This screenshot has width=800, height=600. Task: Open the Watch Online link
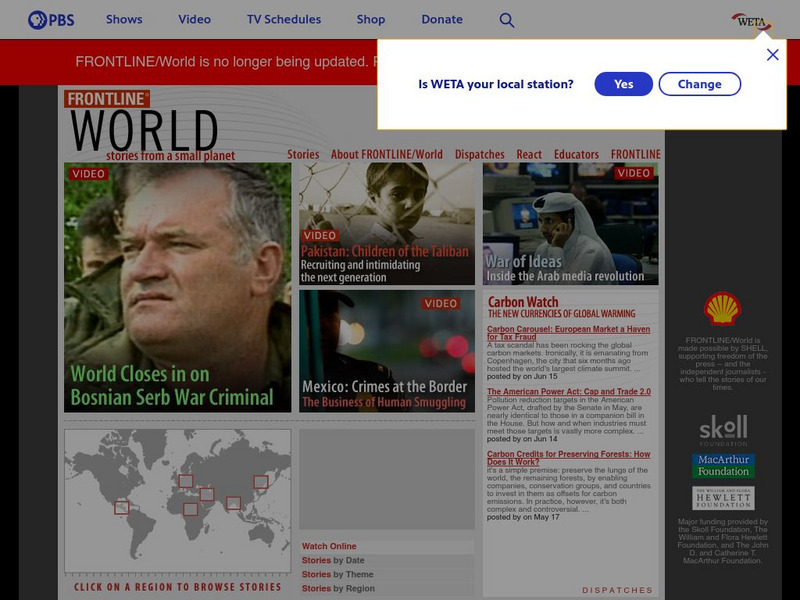pyautogui.click(x=330, y=546)
